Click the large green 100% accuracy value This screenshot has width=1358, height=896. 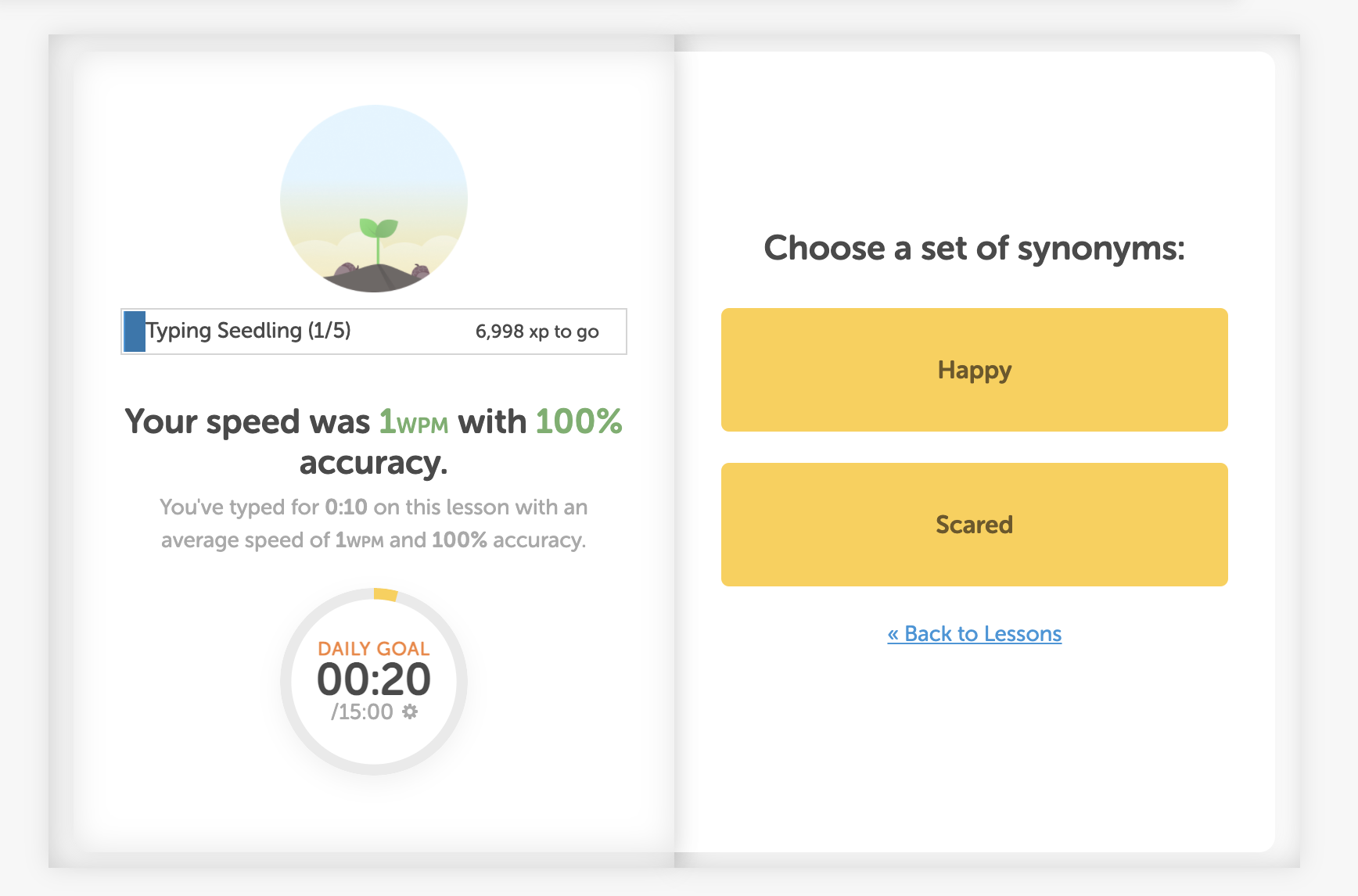pos(579,421)
